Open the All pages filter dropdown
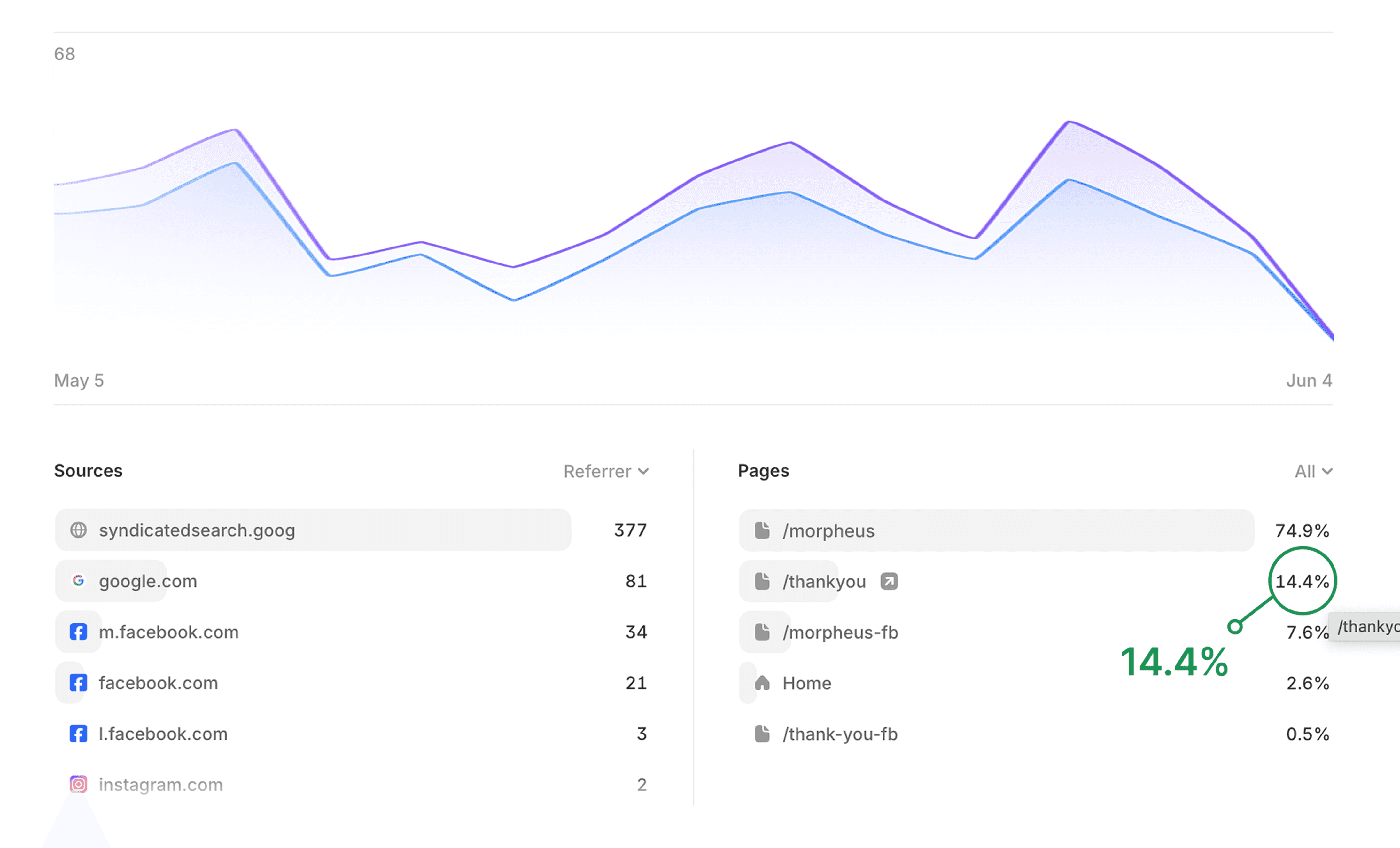1400x848 pixels. (1312, 471)
